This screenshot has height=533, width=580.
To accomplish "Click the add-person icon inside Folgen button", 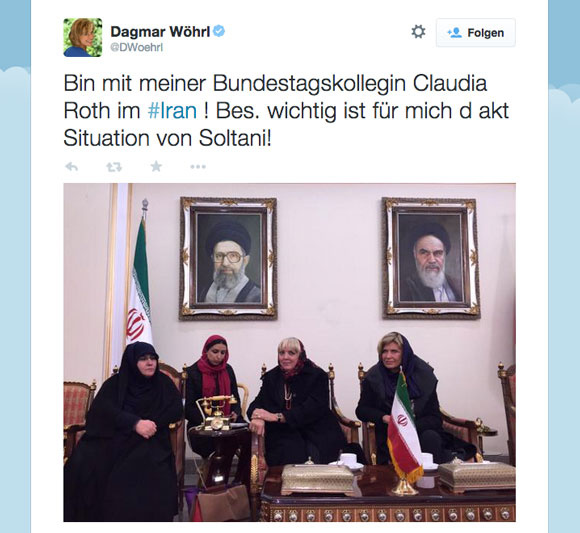I will tap(454, 33).
